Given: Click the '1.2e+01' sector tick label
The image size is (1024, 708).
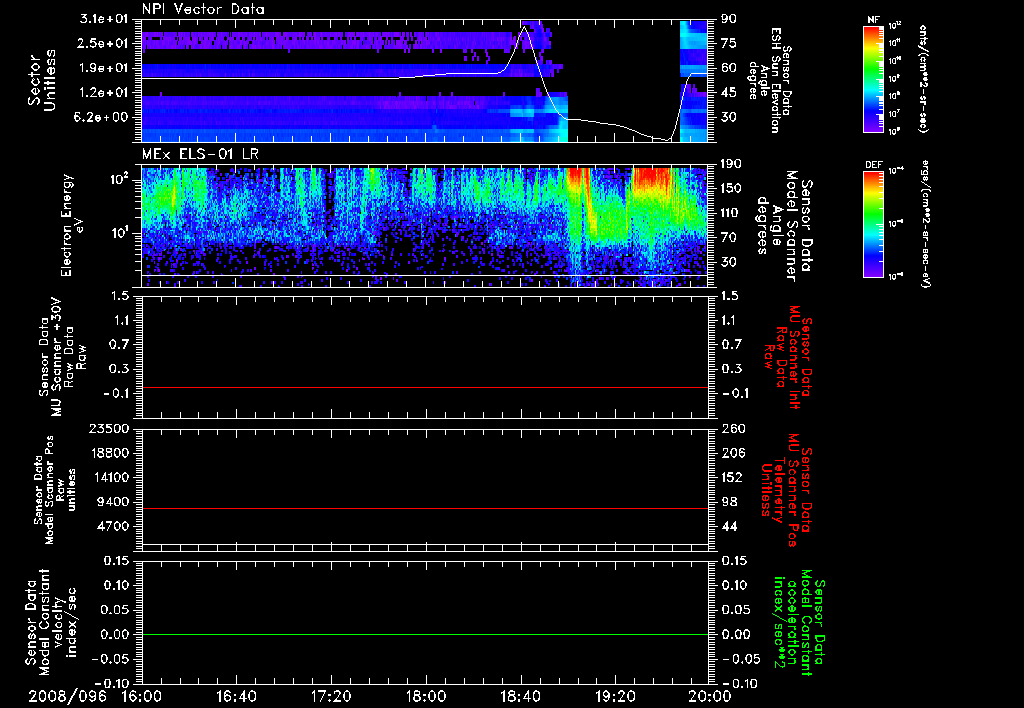Looking at the screenshot, I should pos(104,93).
